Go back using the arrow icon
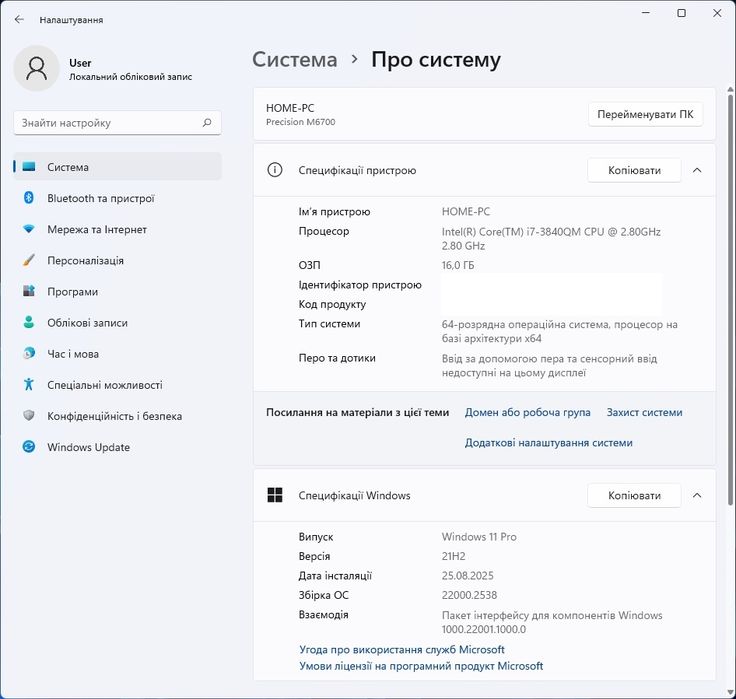 pyautogui.click(x=19, y=19)
